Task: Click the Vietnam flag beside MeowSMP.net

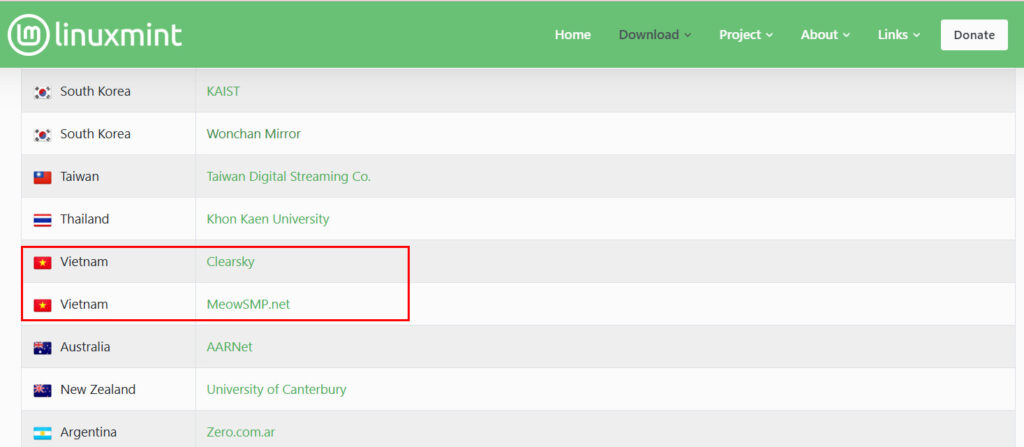Action: pos(42,305)
